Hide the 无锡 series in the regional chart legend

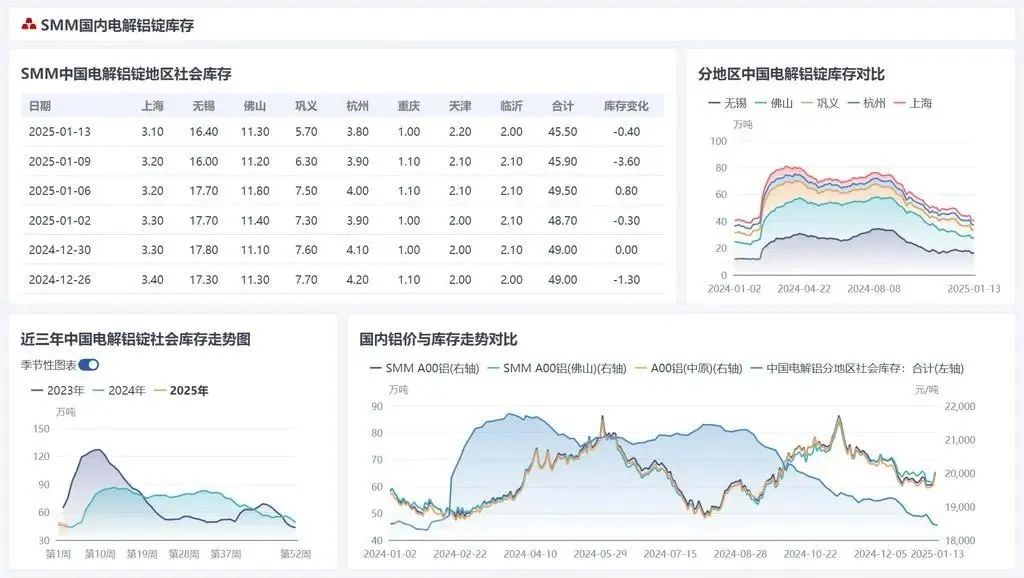click(x=728, y=103)
